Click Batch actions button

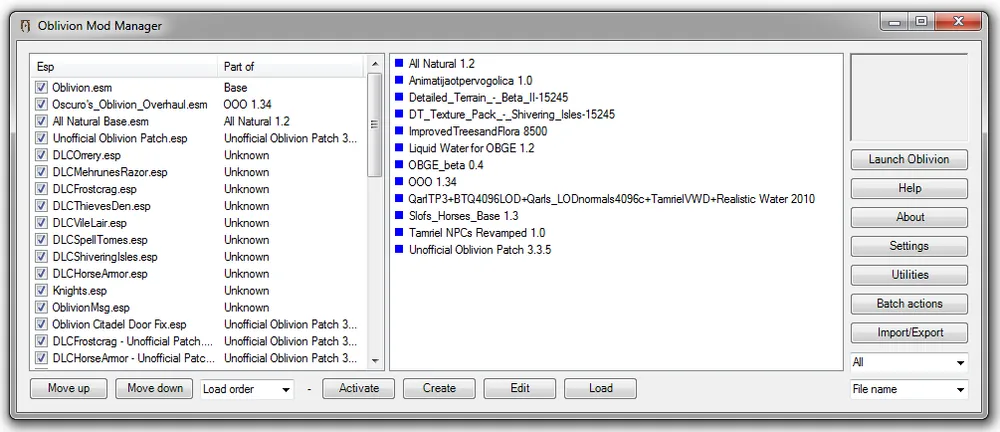click(909, 304)
